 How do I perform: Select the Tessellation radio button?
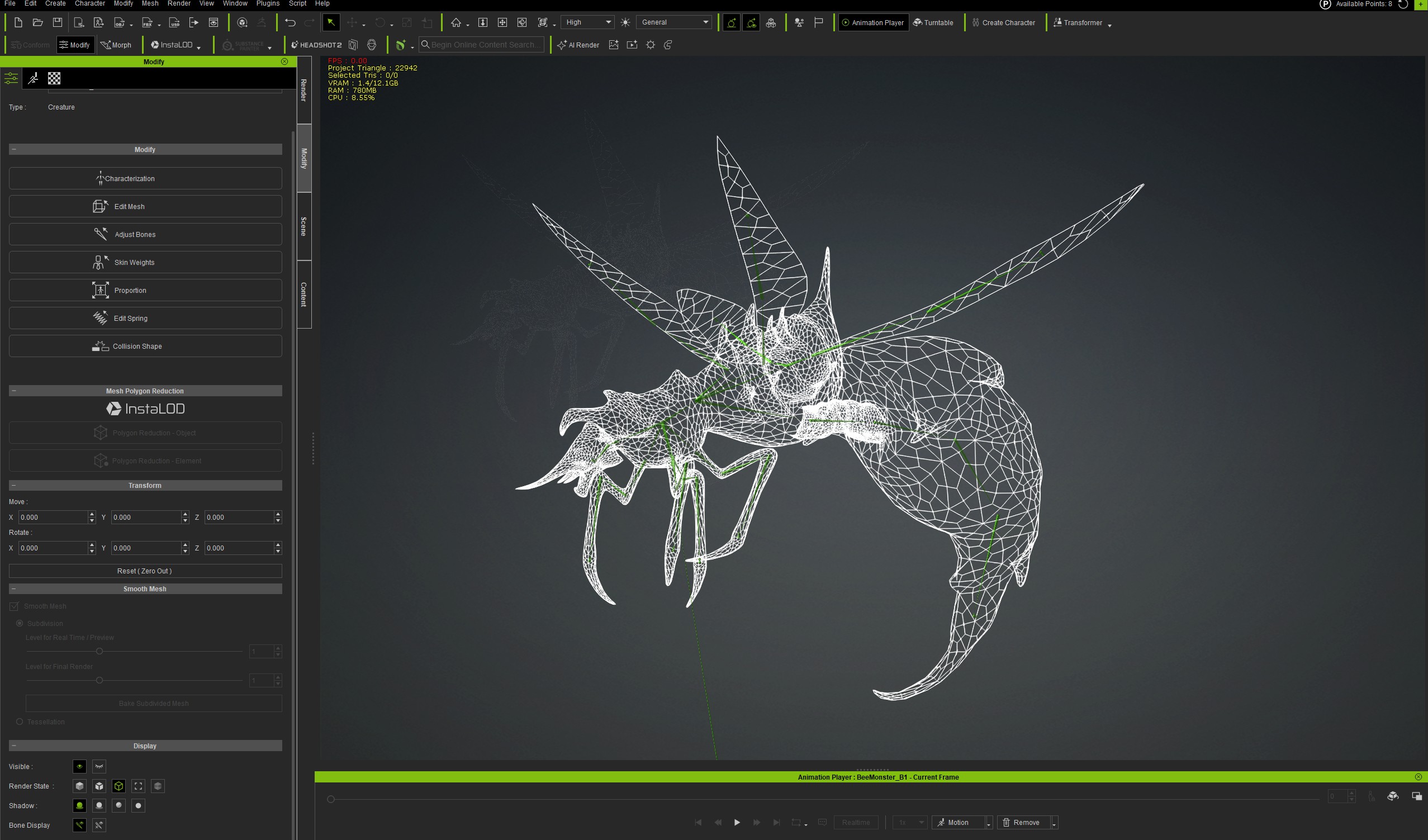click(20, 722)
